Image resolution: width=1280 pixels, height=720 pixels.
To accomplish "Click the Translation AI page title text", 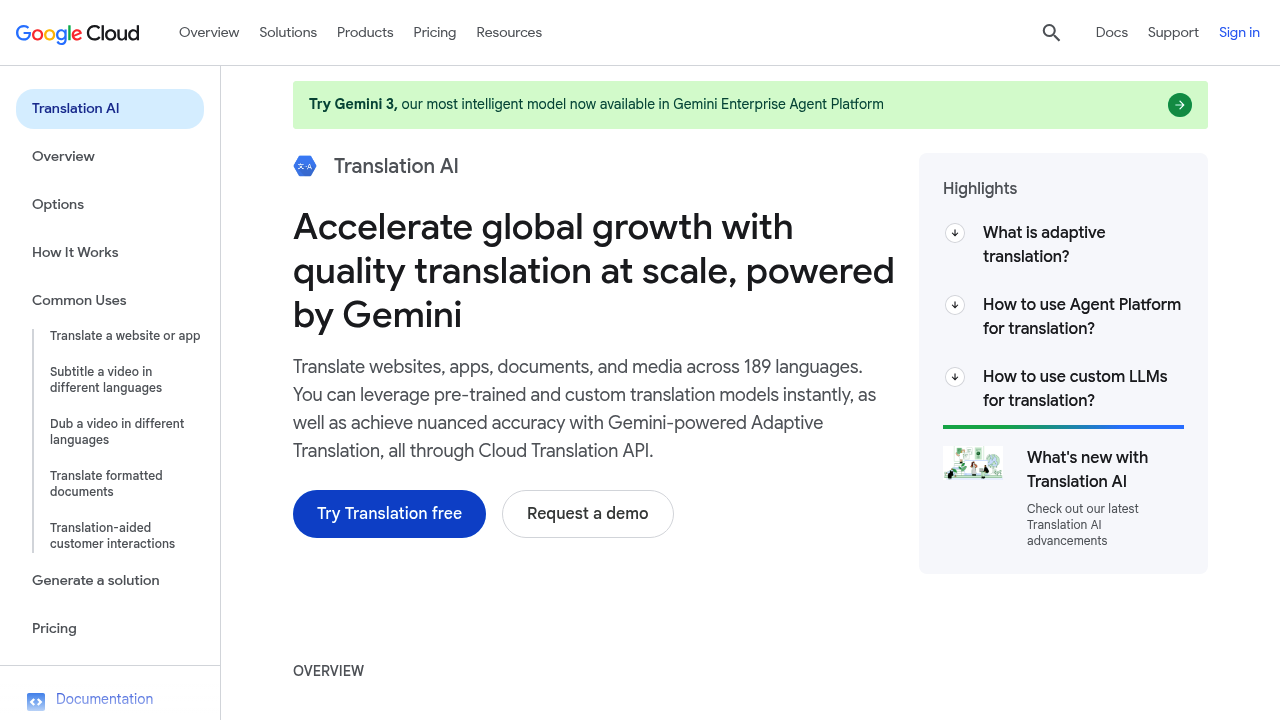I will coord(396,167).
